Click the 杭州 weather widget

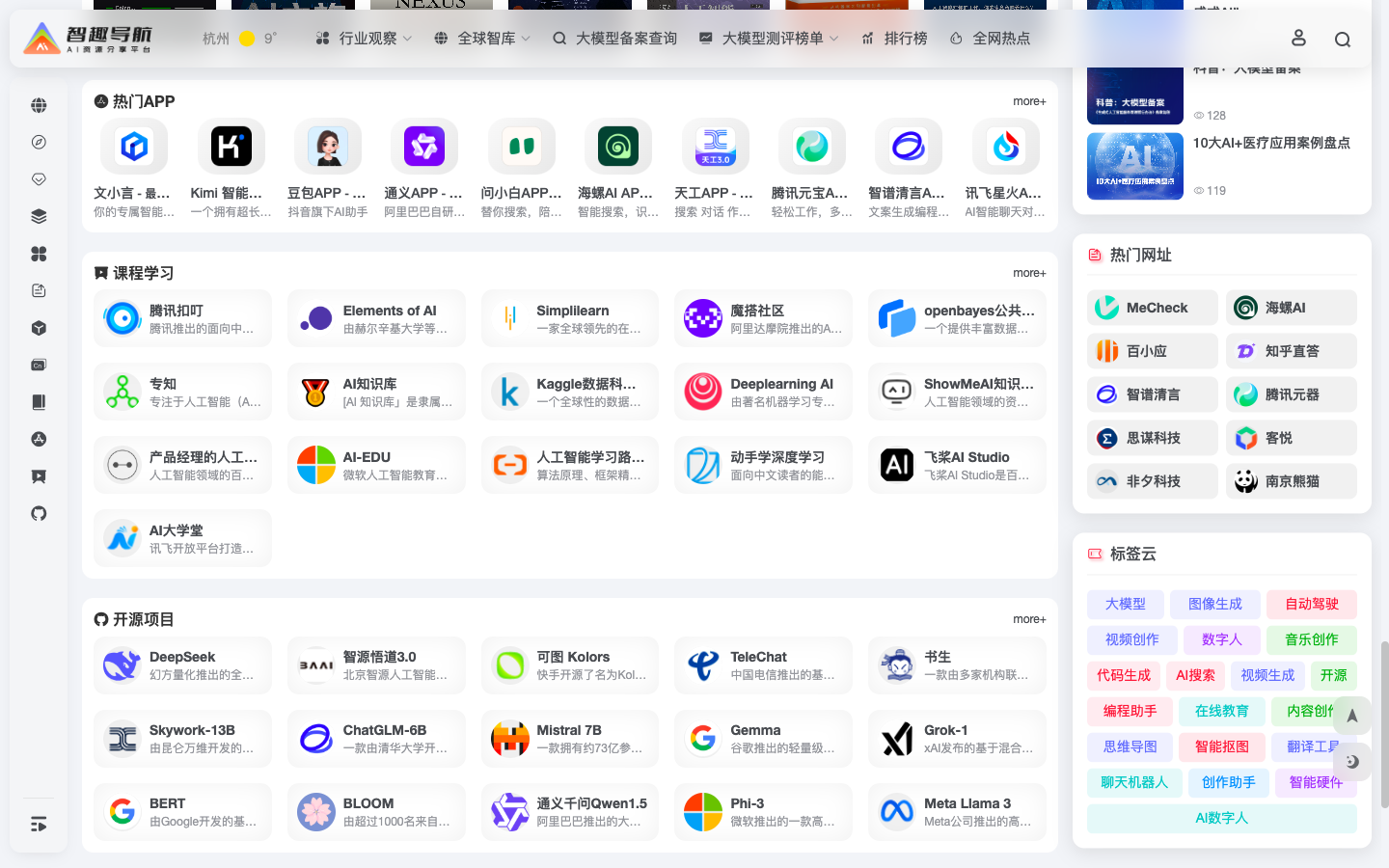coord(239,39)
